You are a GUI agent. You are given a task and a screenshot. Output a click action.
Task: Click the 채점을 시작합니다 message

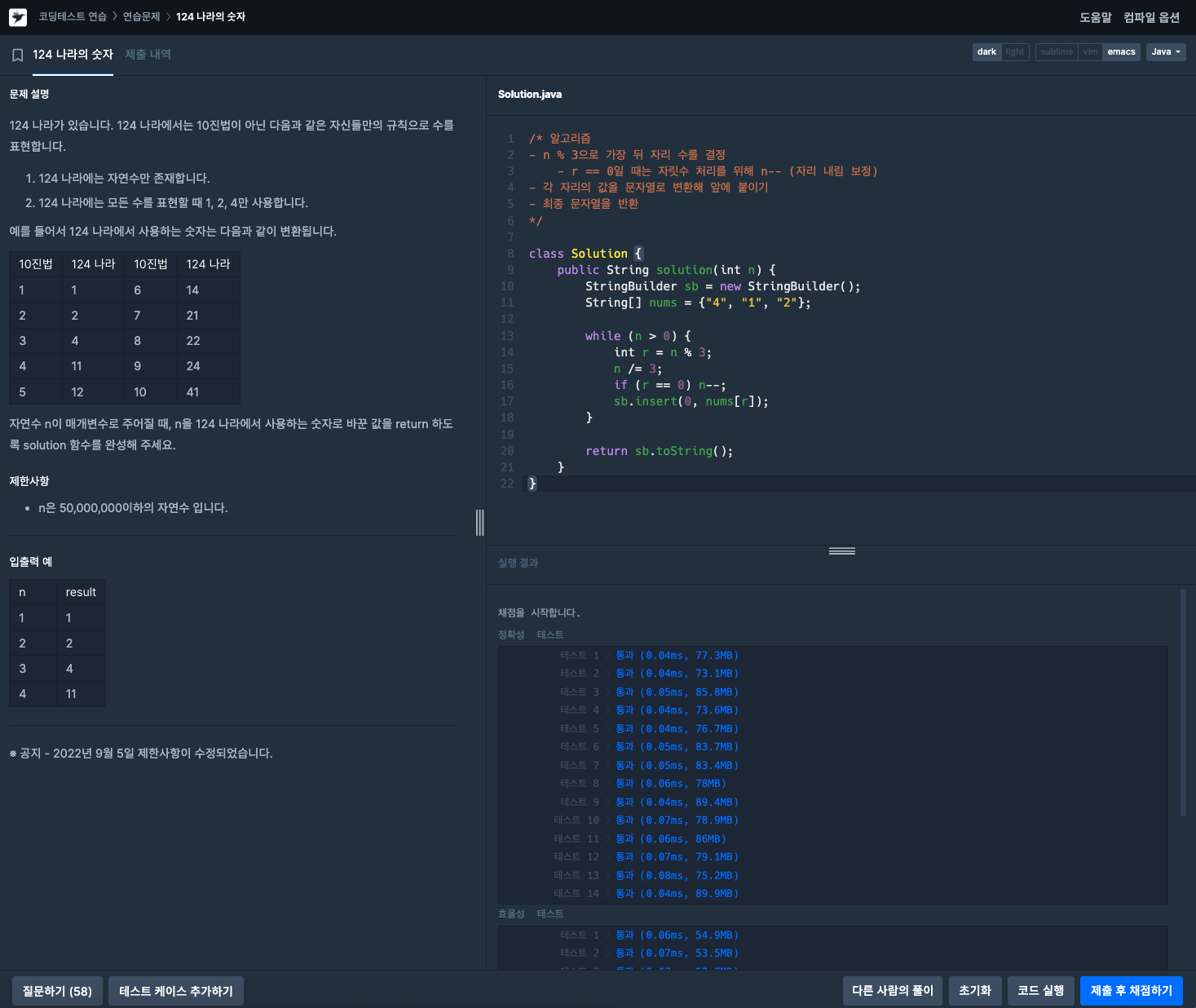539,612
